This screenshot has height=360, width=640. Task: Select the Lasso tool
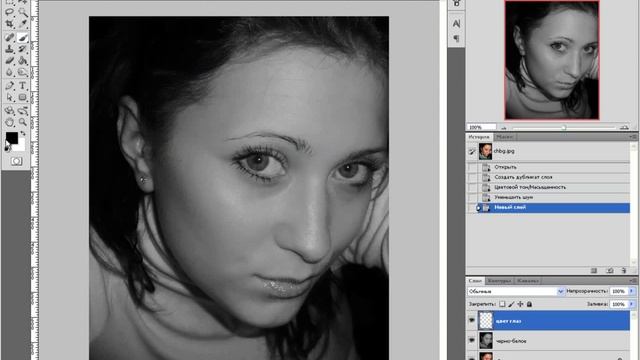coord(9,13)
